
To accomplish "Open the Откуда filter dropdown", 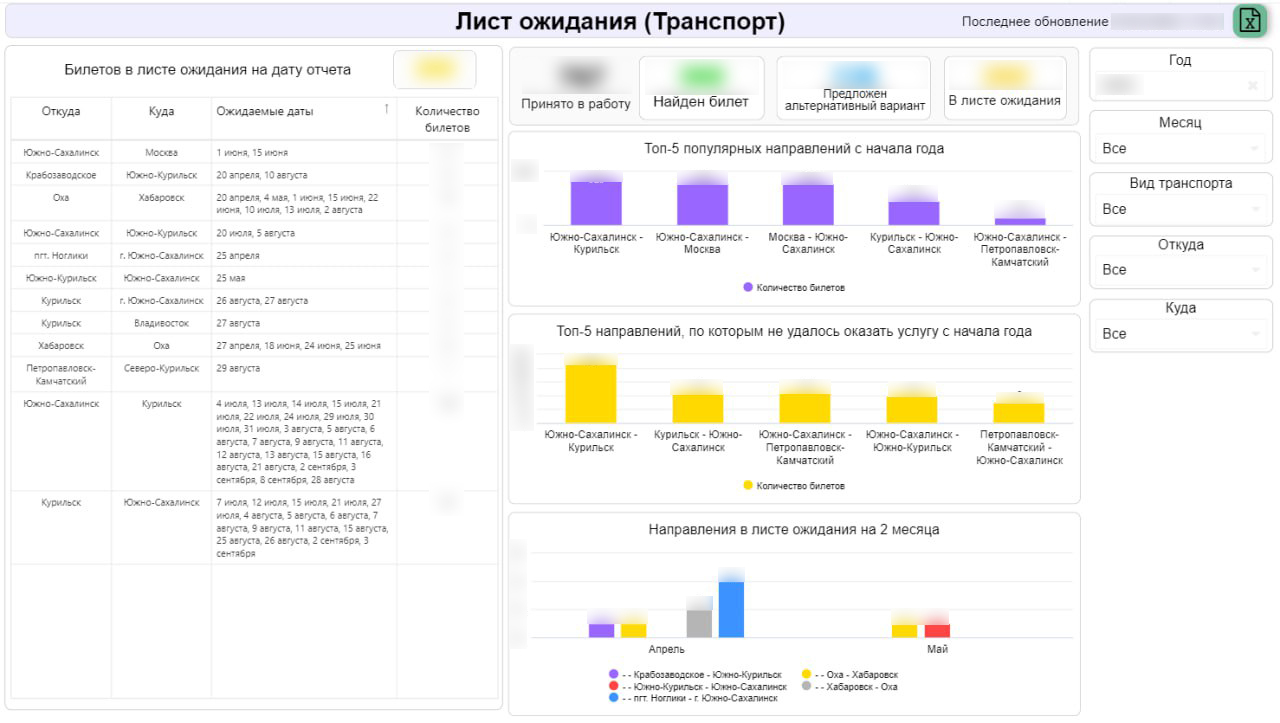I will tap(1180, 270).
